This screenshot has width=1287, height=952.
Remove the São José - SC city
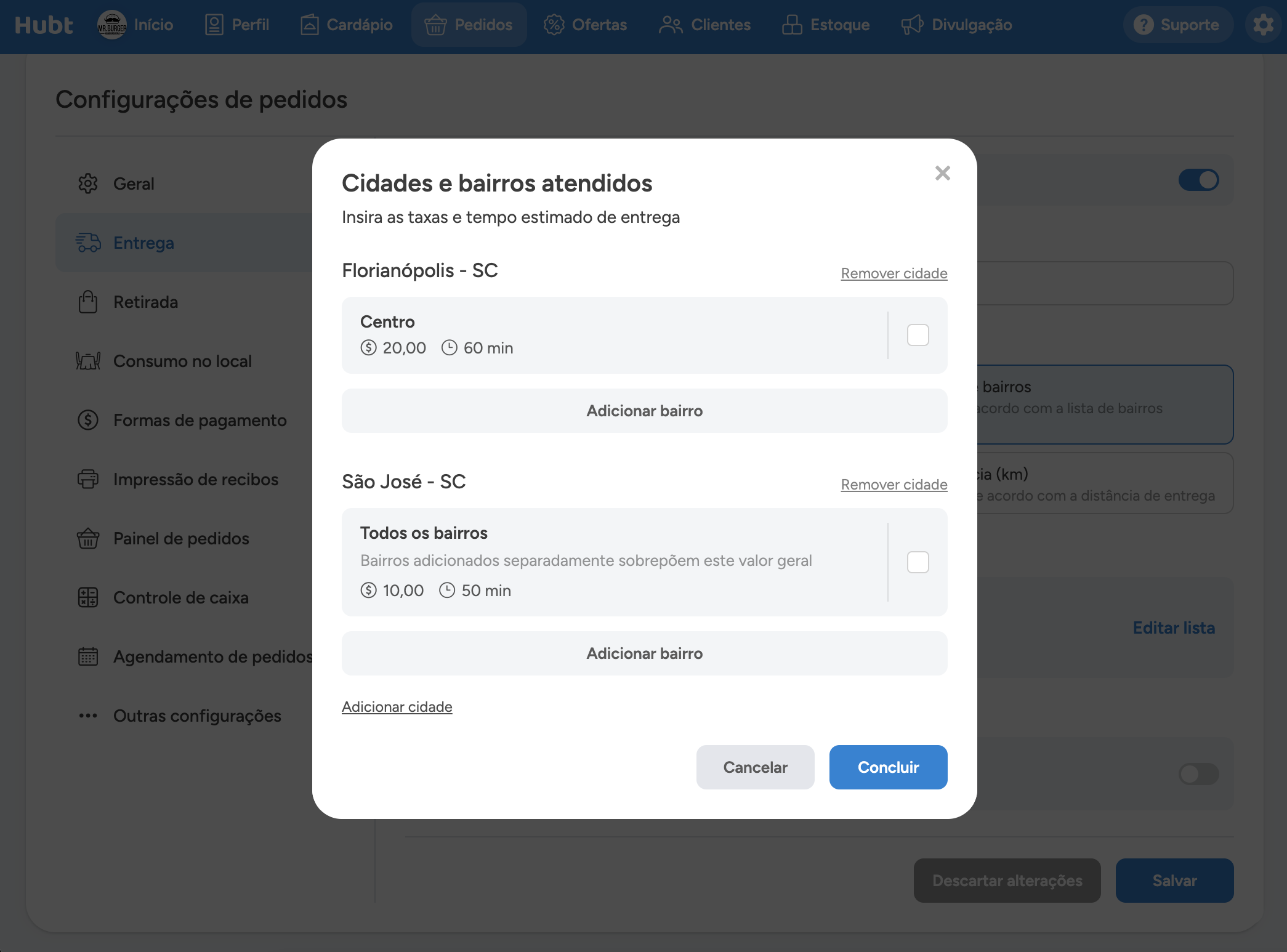pos(894,485)
